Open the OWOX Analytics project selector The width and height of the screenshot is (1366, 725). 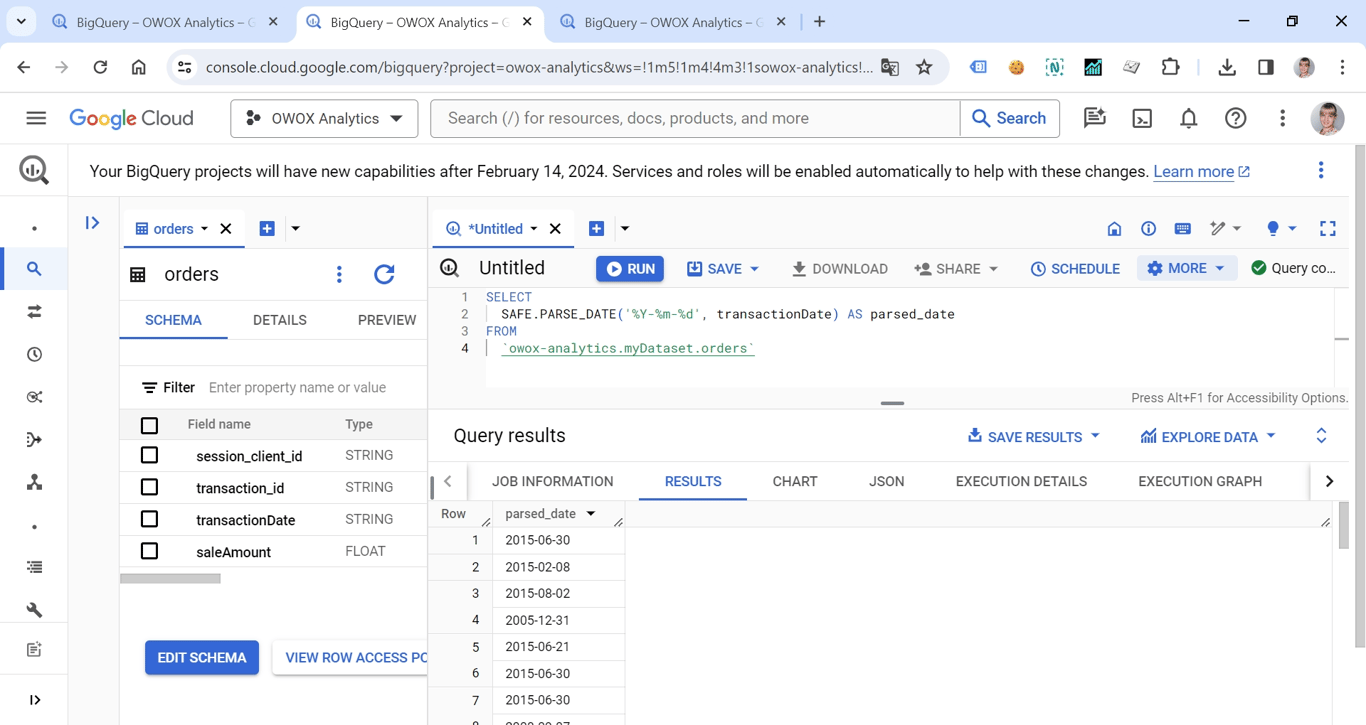(324, 118)
